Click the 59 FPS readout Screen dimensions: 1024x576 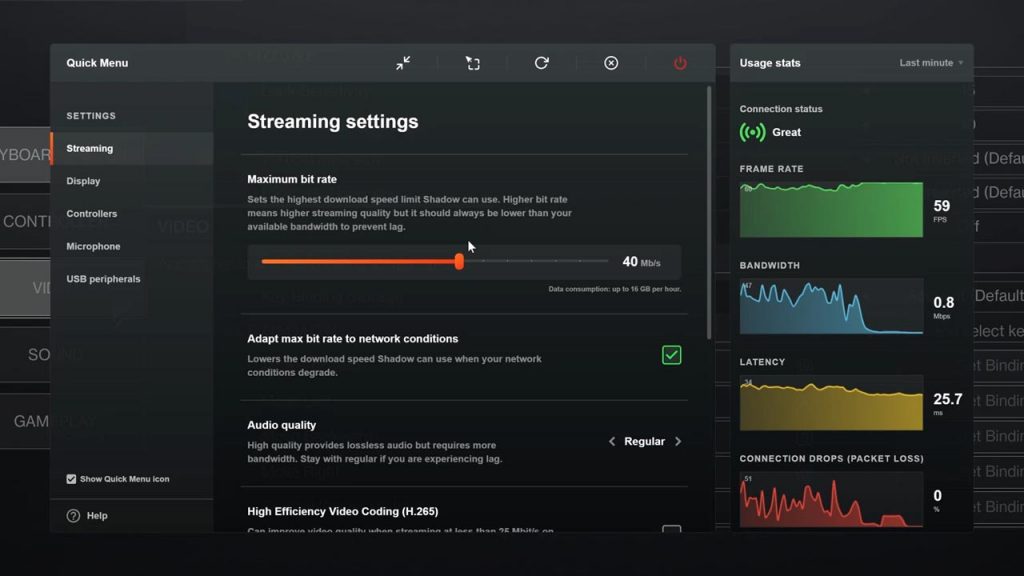(x=942, y=210)
